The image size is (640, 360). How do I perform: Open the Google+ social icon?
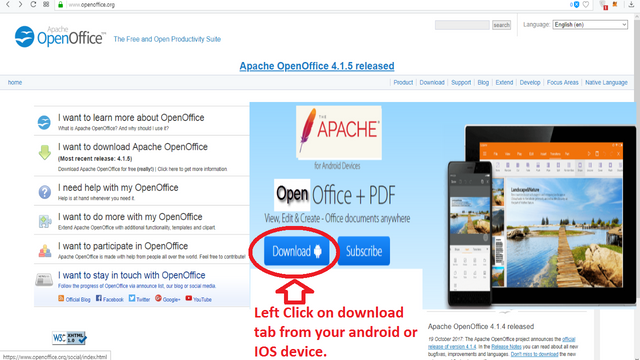point(158,298)
